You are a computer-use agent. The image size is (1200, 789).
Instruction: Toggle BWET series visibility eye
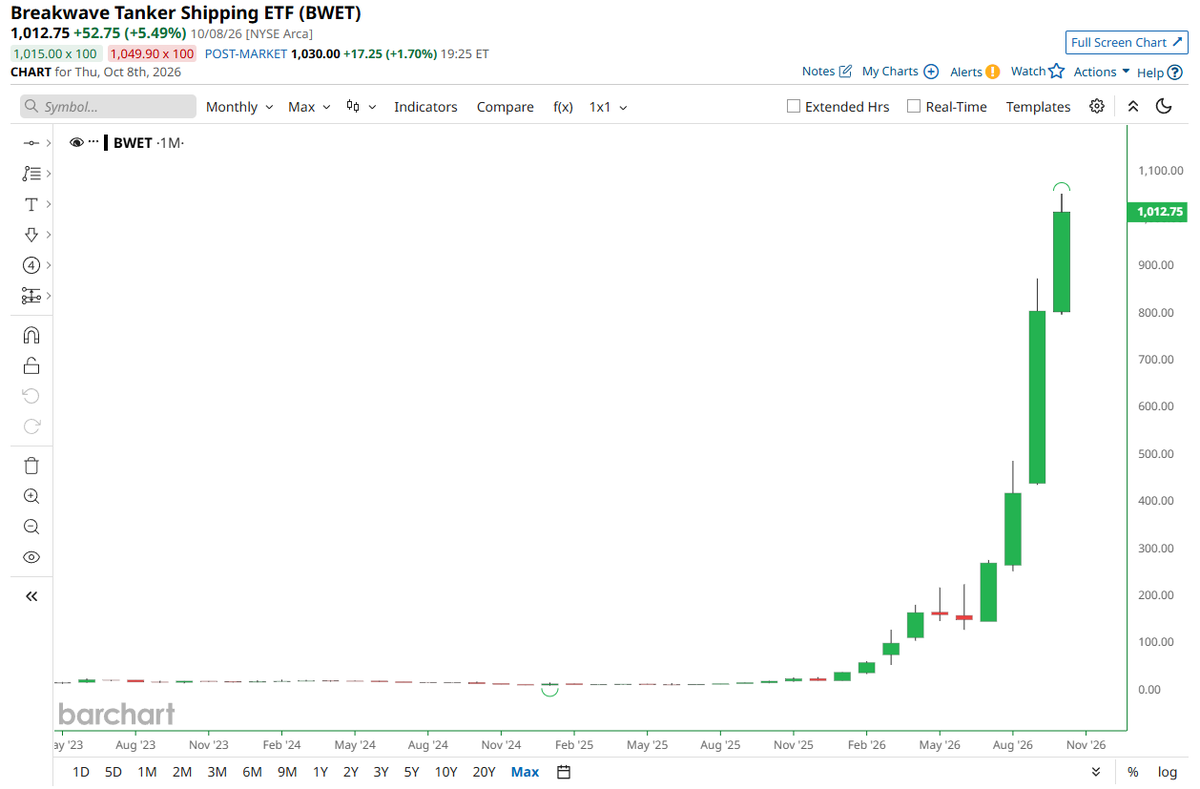(x=77, y=143)
